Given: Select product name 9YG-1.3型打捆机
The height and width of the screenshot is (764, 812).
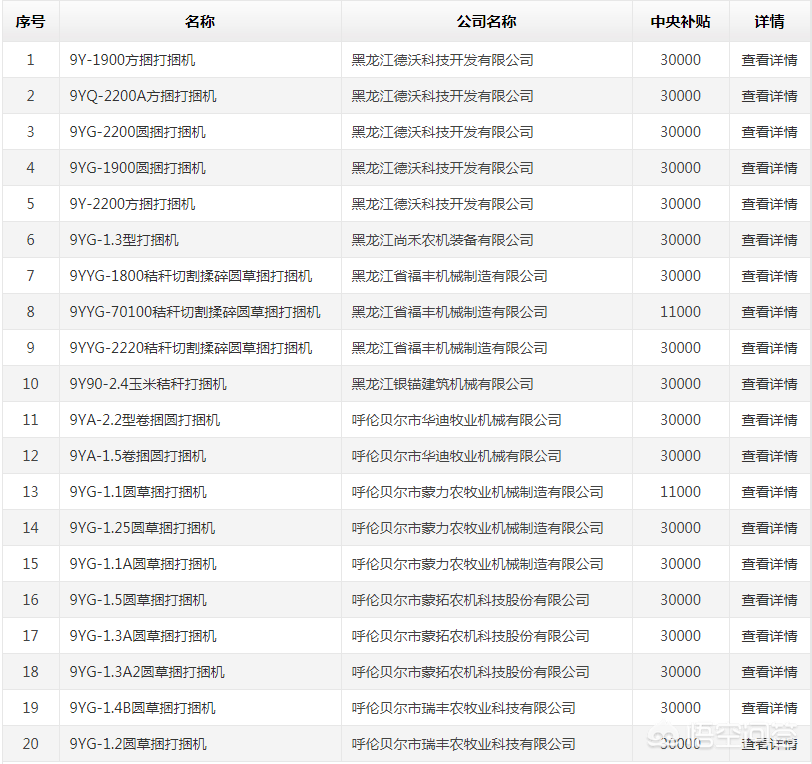Looking at the screenshot, I should 124,240.
